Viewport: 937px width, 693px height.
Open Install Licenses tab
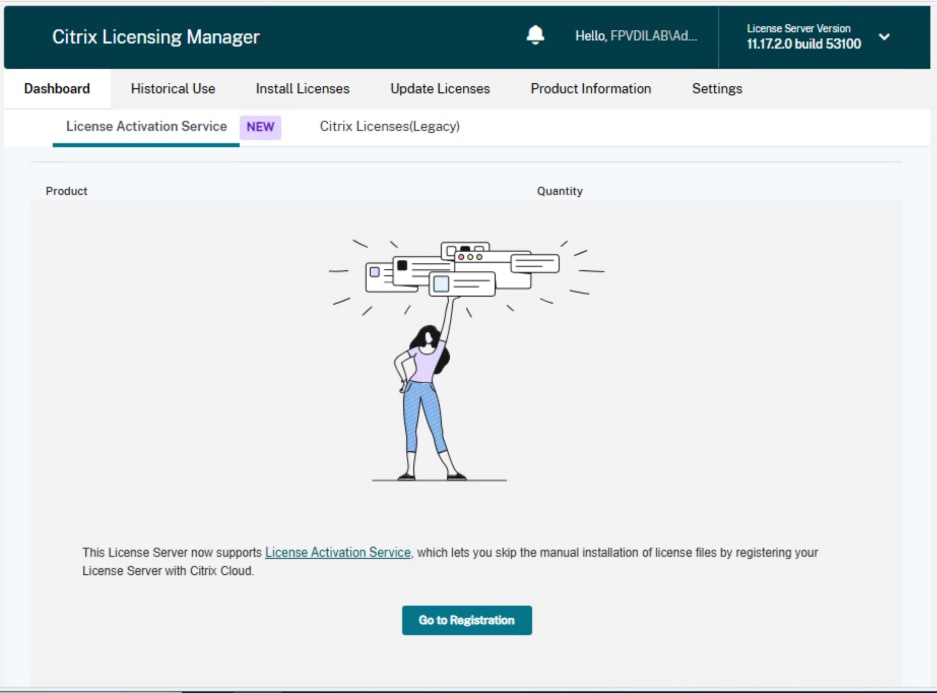coord(302,89)
